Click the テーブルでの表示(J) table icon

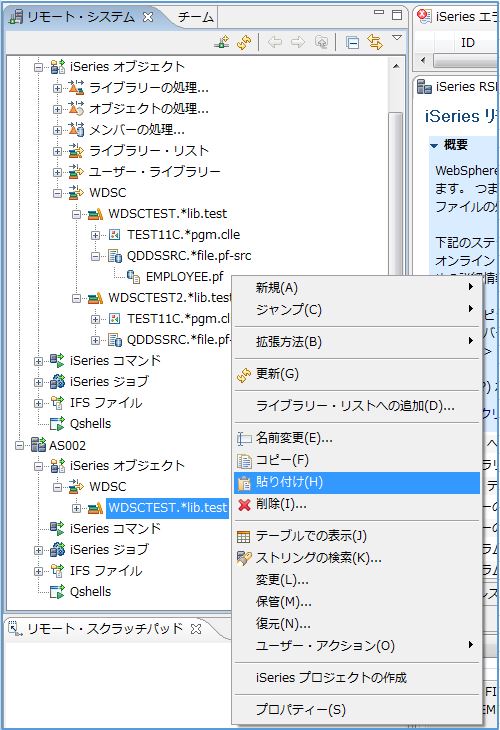243,537
